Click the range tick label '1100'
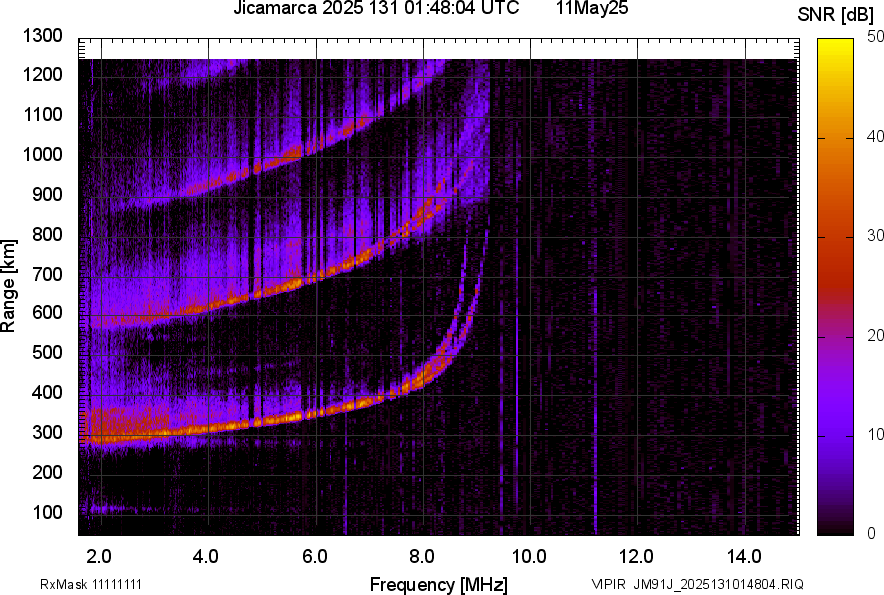The image size is (884, 595). (42, 114)
